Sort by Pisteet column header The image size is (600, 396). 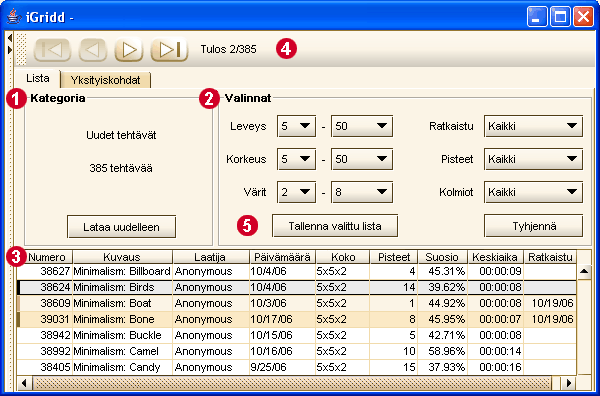[x=394, y=257]
